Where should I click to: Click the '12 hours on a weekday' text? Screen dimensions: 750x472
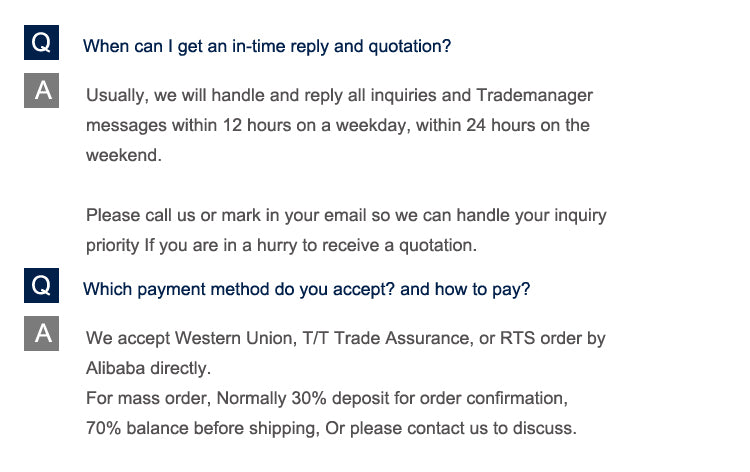click(x=314, y=125)
